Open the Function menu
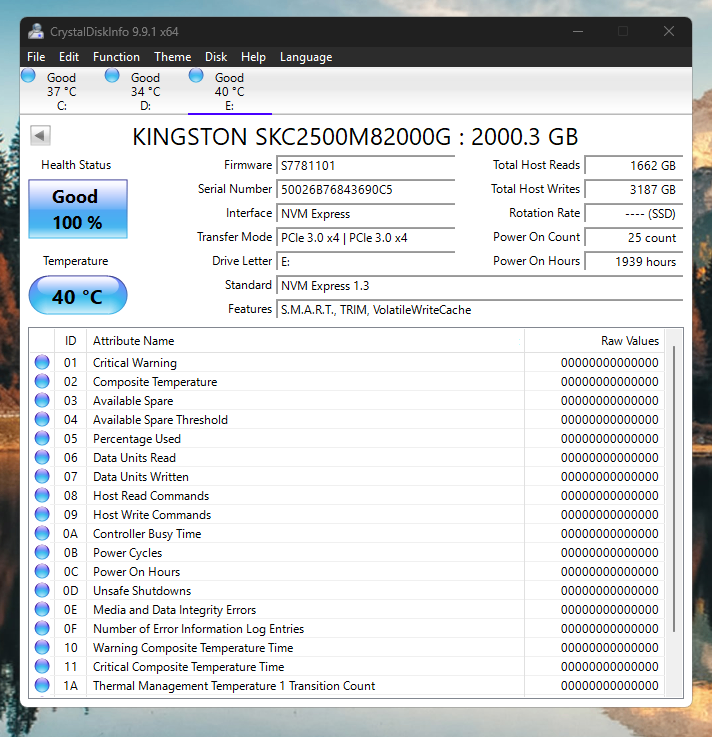This screenshot has height=737, width=712. 116,57
